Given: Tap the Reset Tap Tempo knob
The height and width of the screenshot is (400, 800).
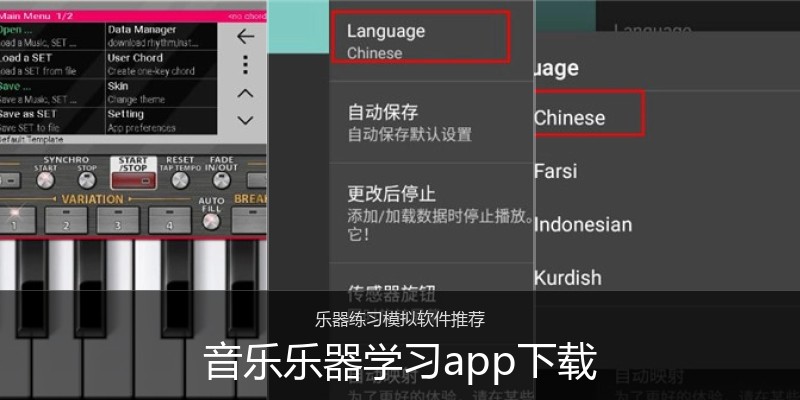Looking at the screenshot, I should pyautogui.click(x=180, y=180).
